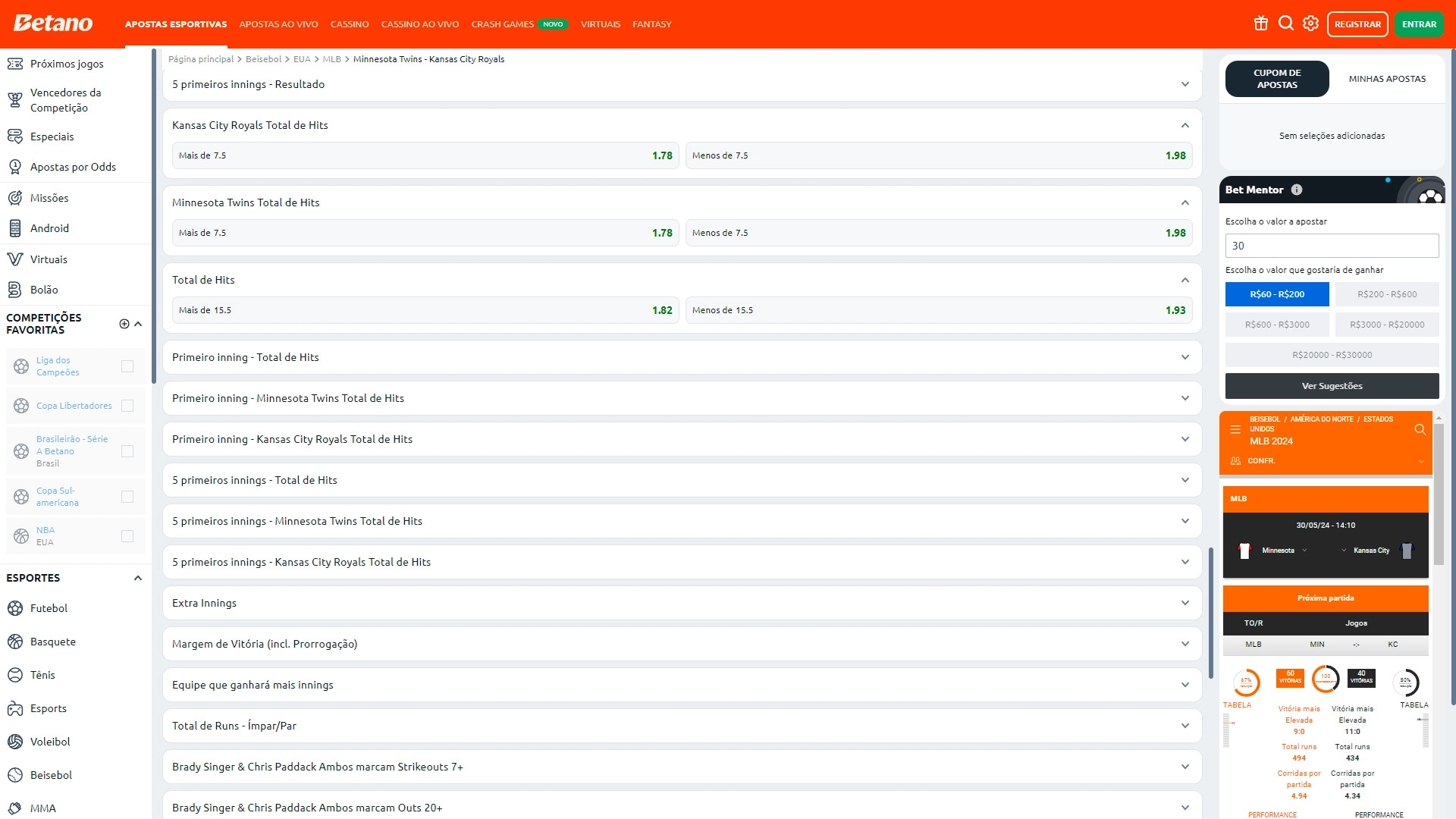Click the Betano logo

click(x=53, y=24)
